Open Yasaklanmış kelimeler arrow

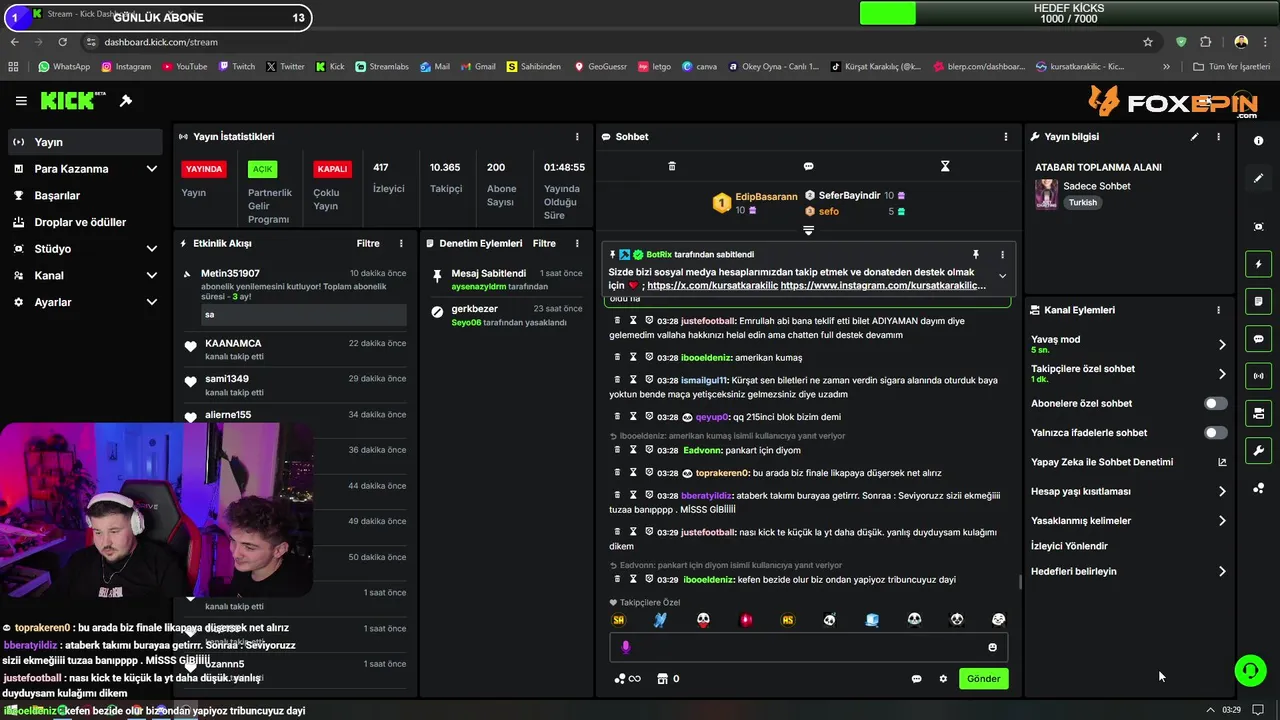click(1222, 521)
